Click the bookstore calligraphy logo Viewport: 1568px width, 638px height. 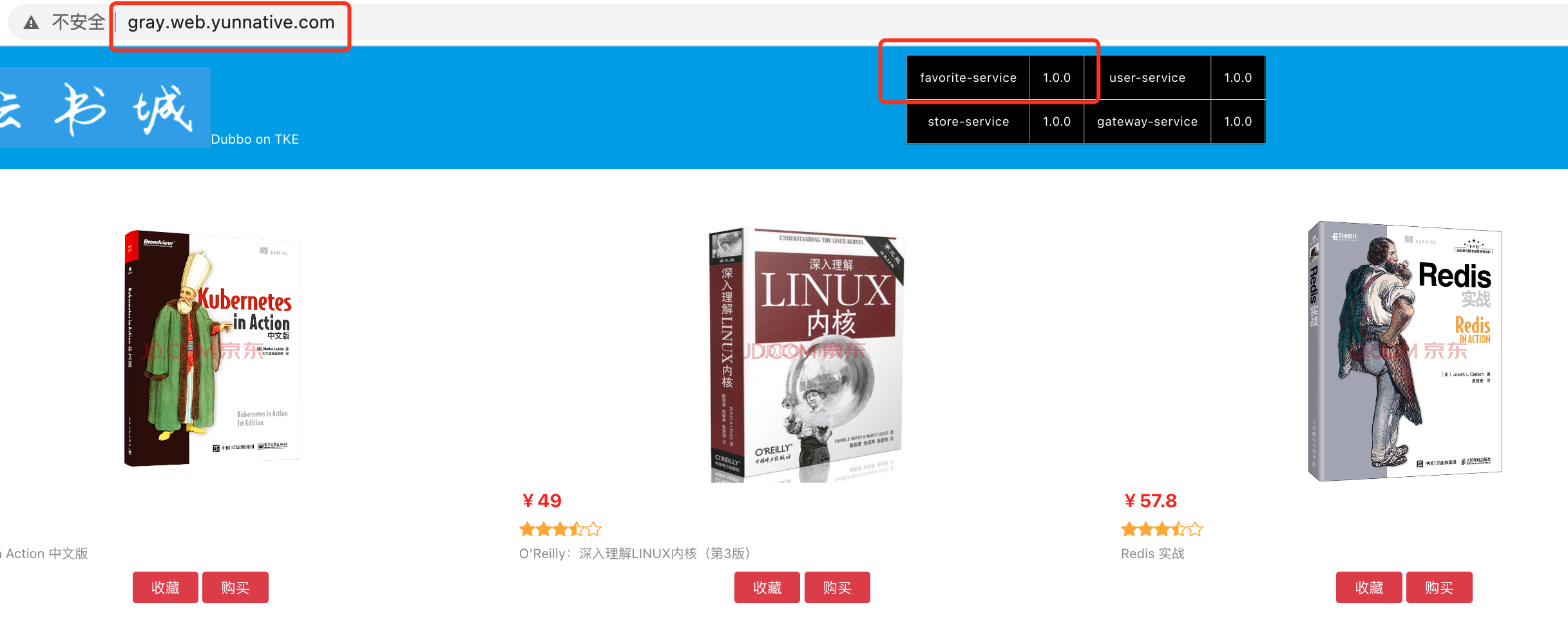click(x=105, y=108)
